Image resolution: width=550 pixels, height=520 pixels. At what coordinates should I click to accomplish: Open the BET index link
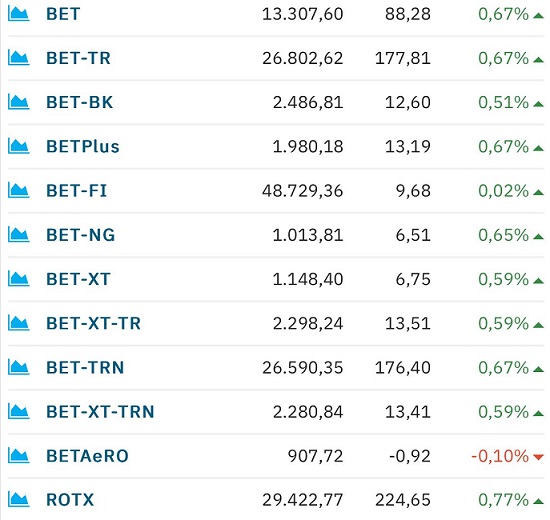point(63,14)
